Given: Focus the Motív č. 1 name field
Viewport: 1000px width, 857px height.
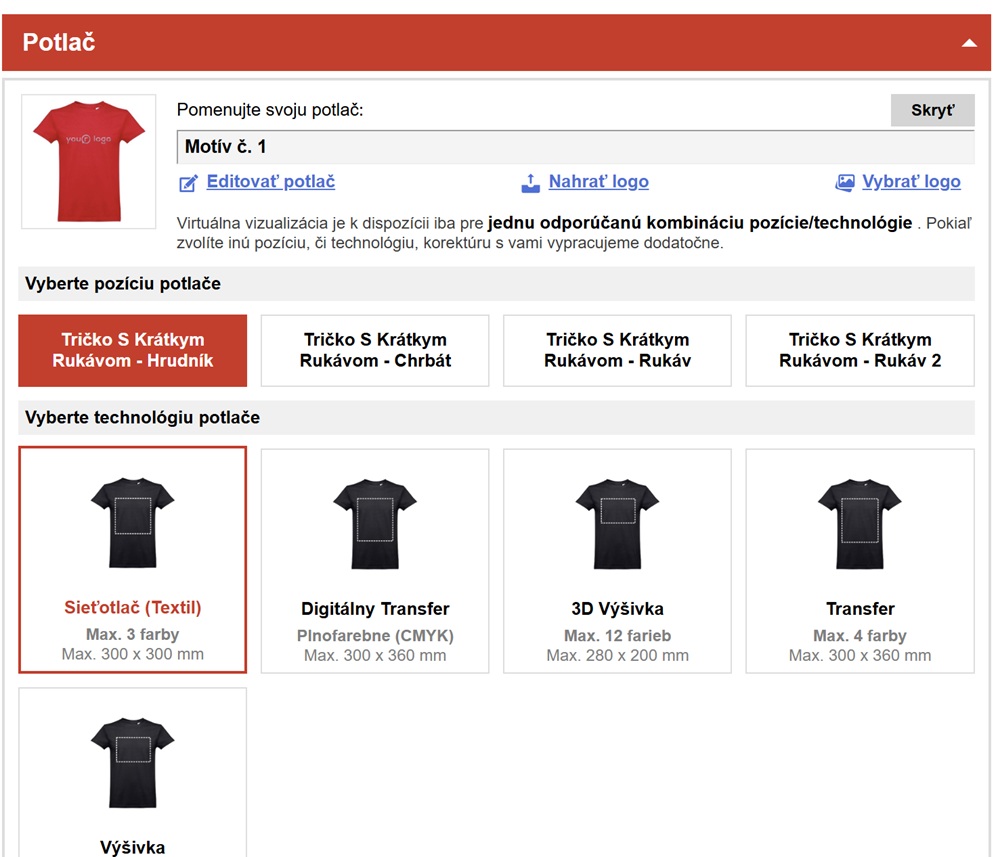Looking at the screenshot, I should (575, 147).
